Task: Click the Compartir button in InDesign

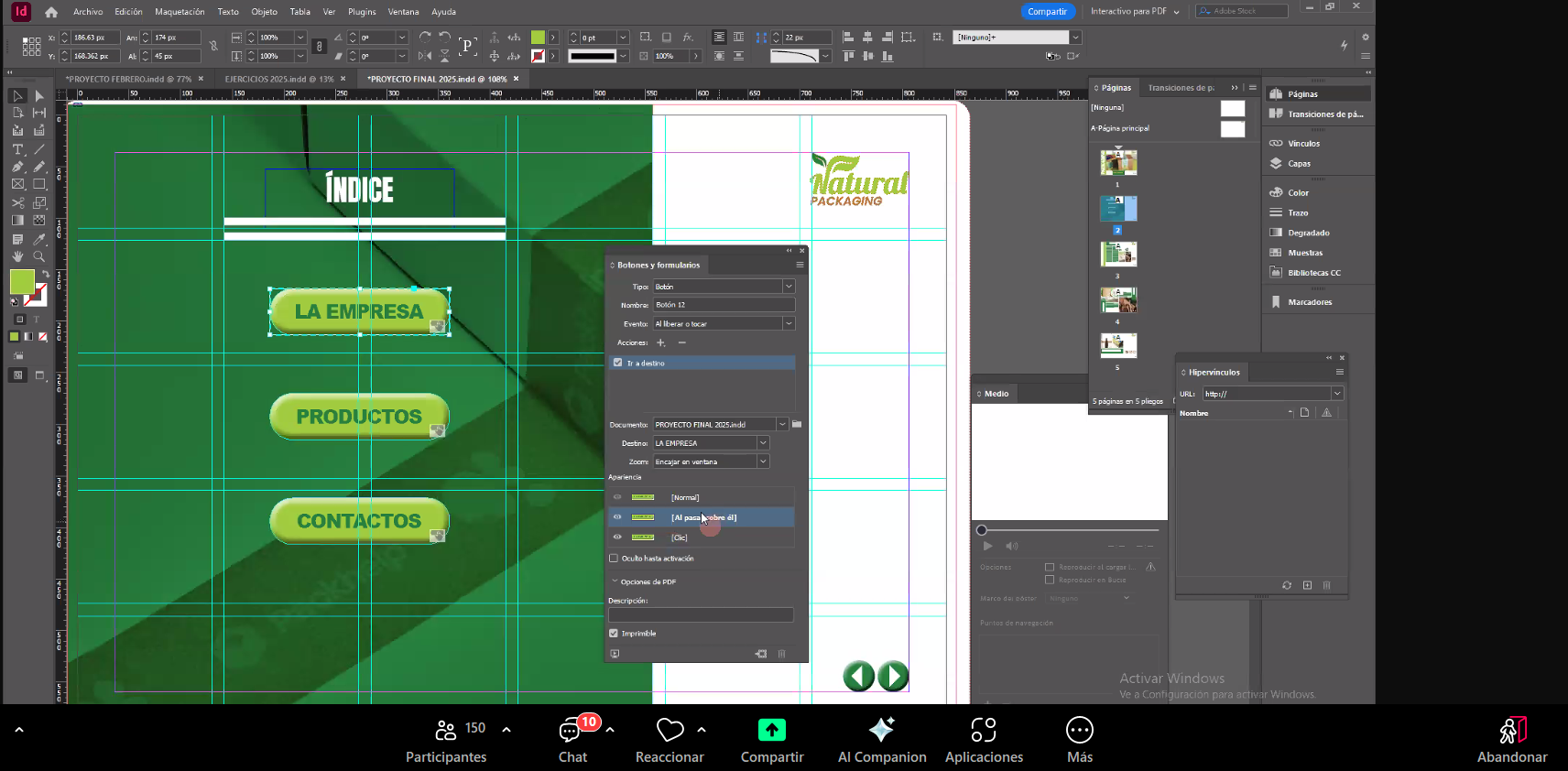Action: point(1047,12)
